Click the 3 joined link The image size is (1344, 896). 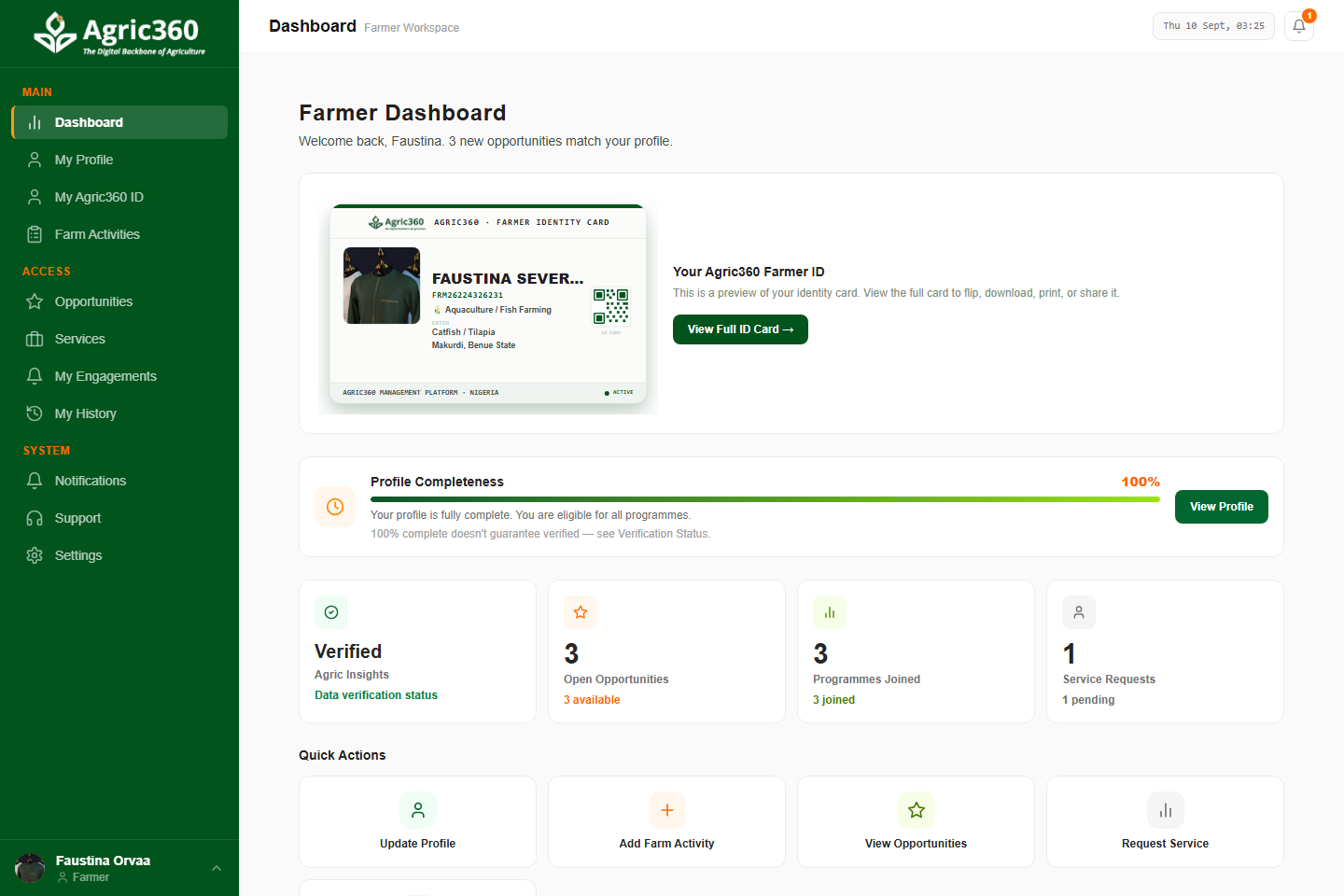(833, 700)
